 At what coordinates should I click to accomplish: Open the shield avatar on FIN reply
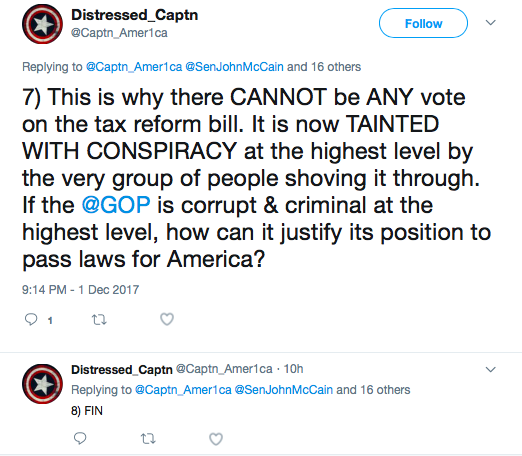pos(42,384)
